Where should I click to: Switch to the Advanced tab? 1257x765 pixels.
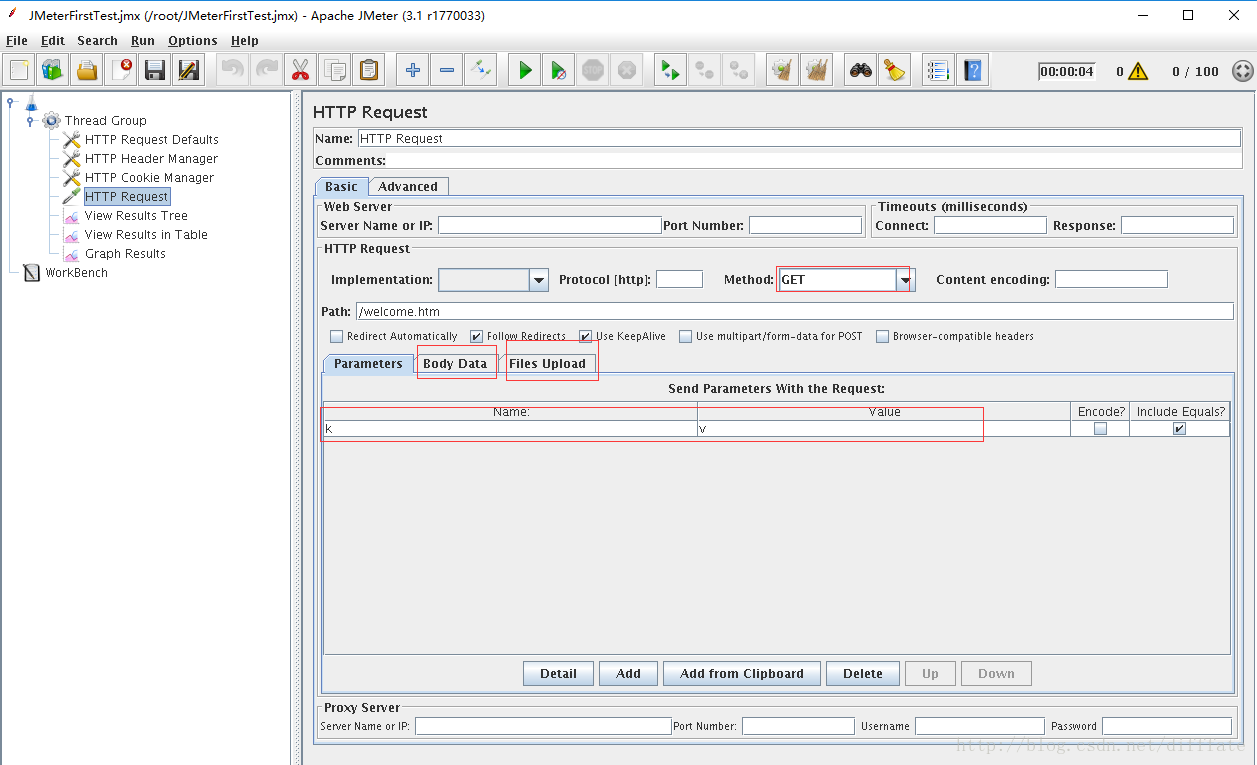(408, 187)
